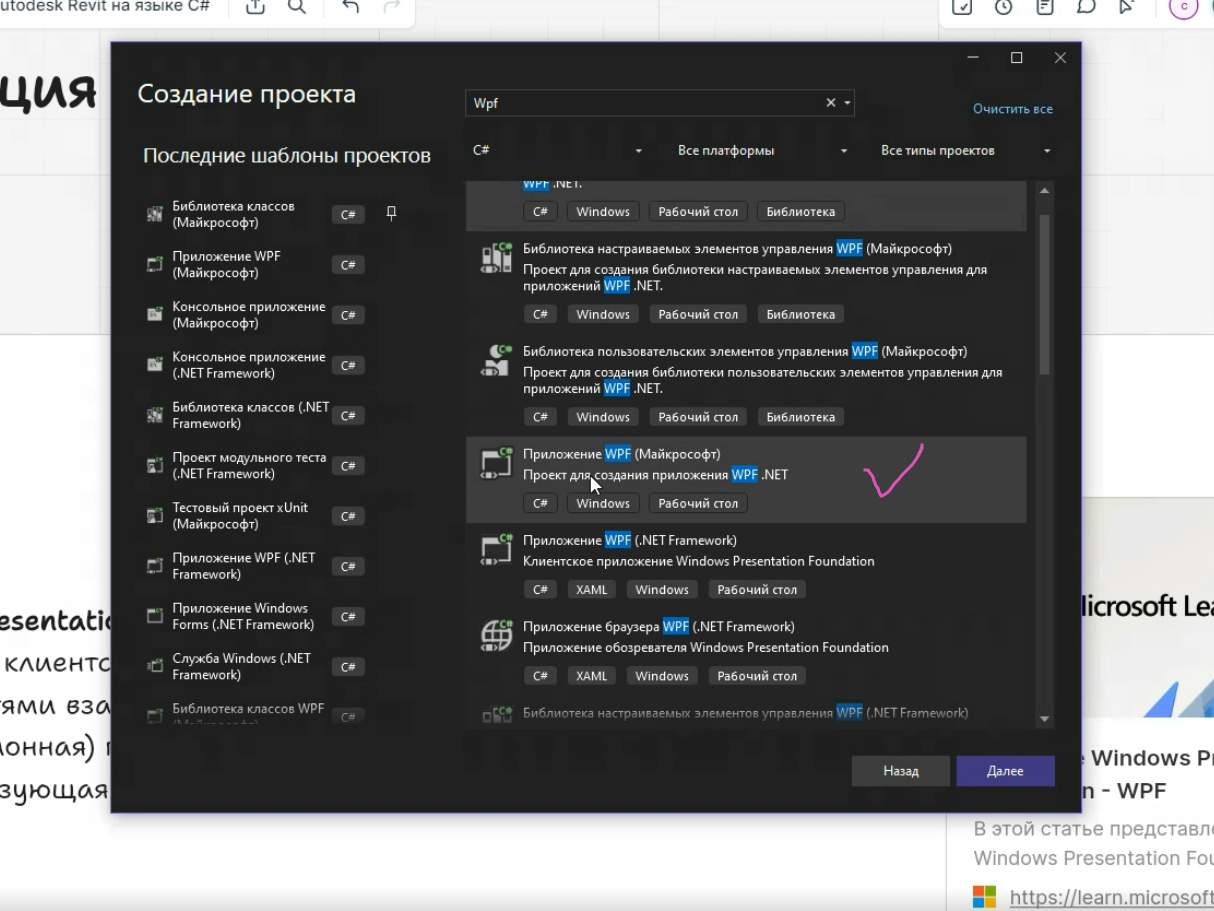Click the Последние шаблоны проектов heading
Image resolution: width=1214 pixels, height=911 pixels.
click(287, 155)
